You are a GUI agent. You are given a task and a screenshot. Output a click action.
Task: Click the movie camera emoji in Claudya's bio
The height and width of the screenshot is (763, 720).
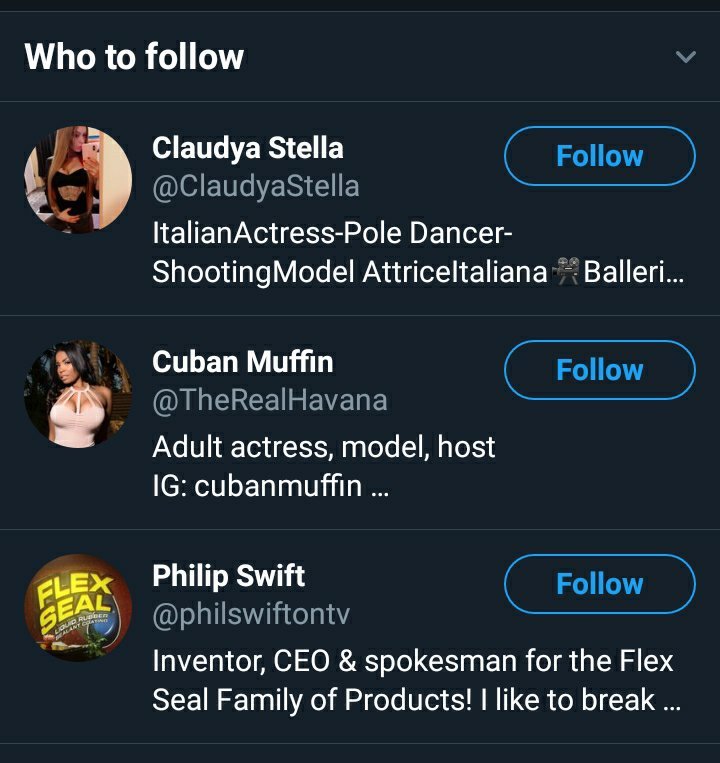567,272
